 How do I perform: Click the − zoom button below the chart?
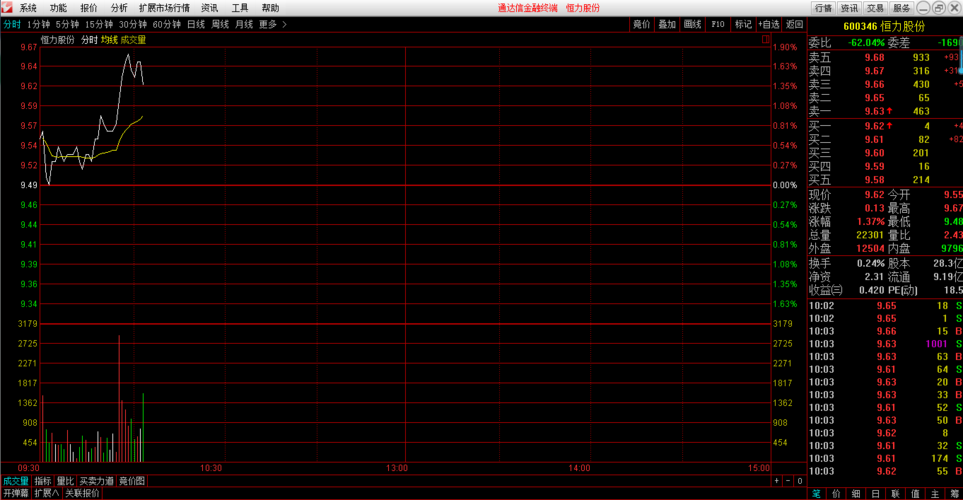pyautogui.click(x=788, y=481)
